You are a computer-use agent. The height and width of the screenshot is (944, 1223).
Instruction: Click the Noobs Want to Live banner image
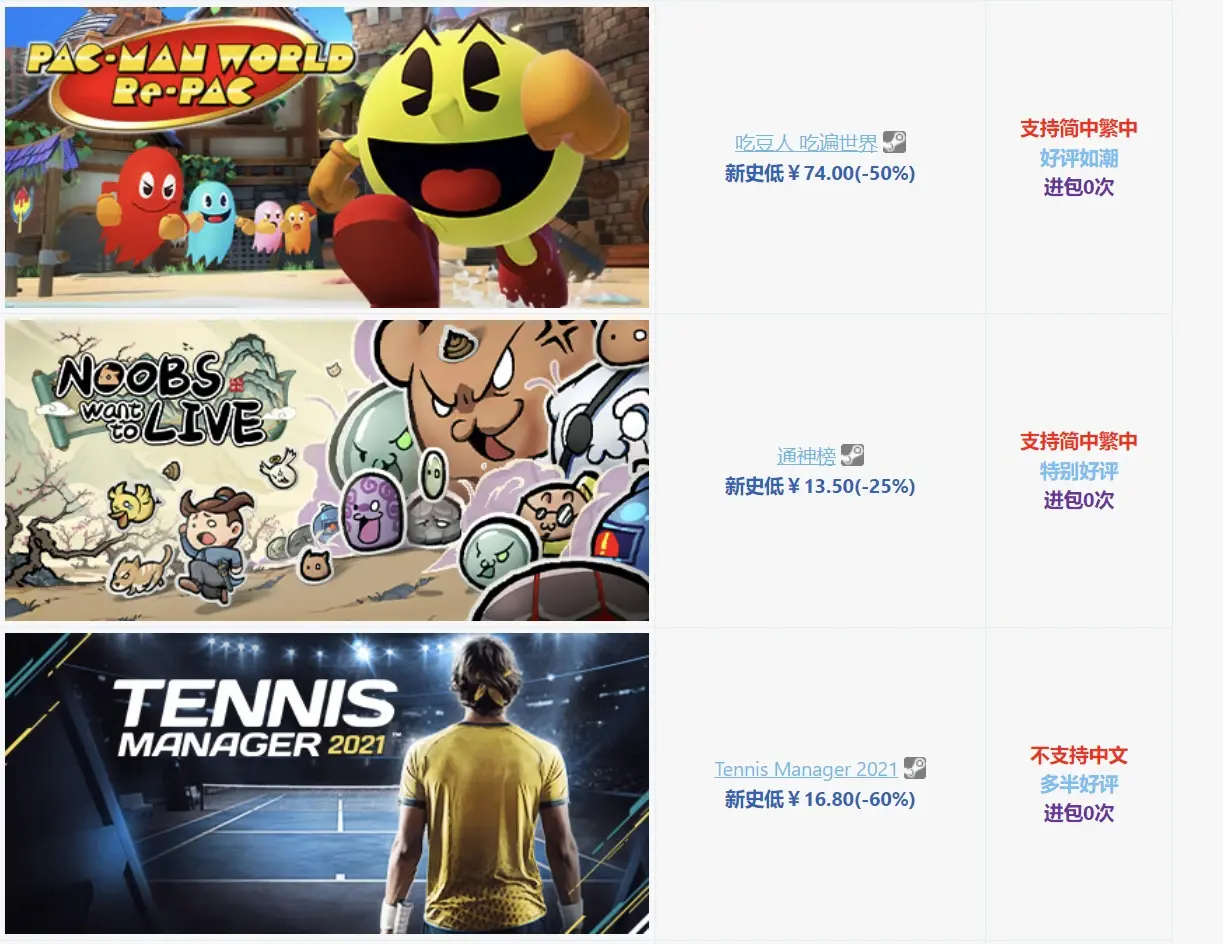(327, 470)
